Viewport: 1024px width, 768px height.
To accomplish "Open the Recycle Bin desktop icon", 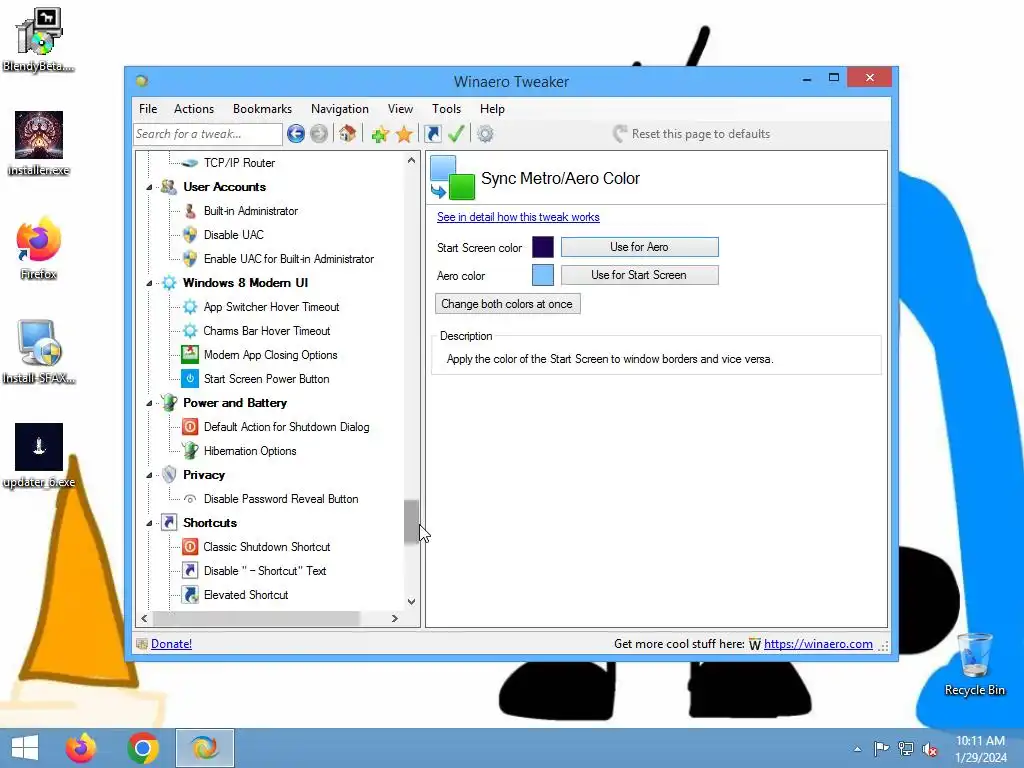I will pos(974,664).
